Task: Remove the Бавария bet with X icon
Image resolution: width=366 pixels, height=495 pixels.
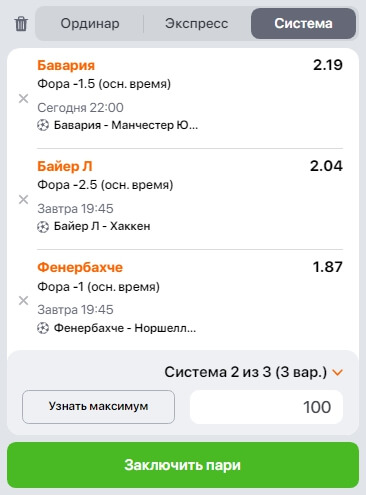Action: pyautogui.click(x=23, y=98)
